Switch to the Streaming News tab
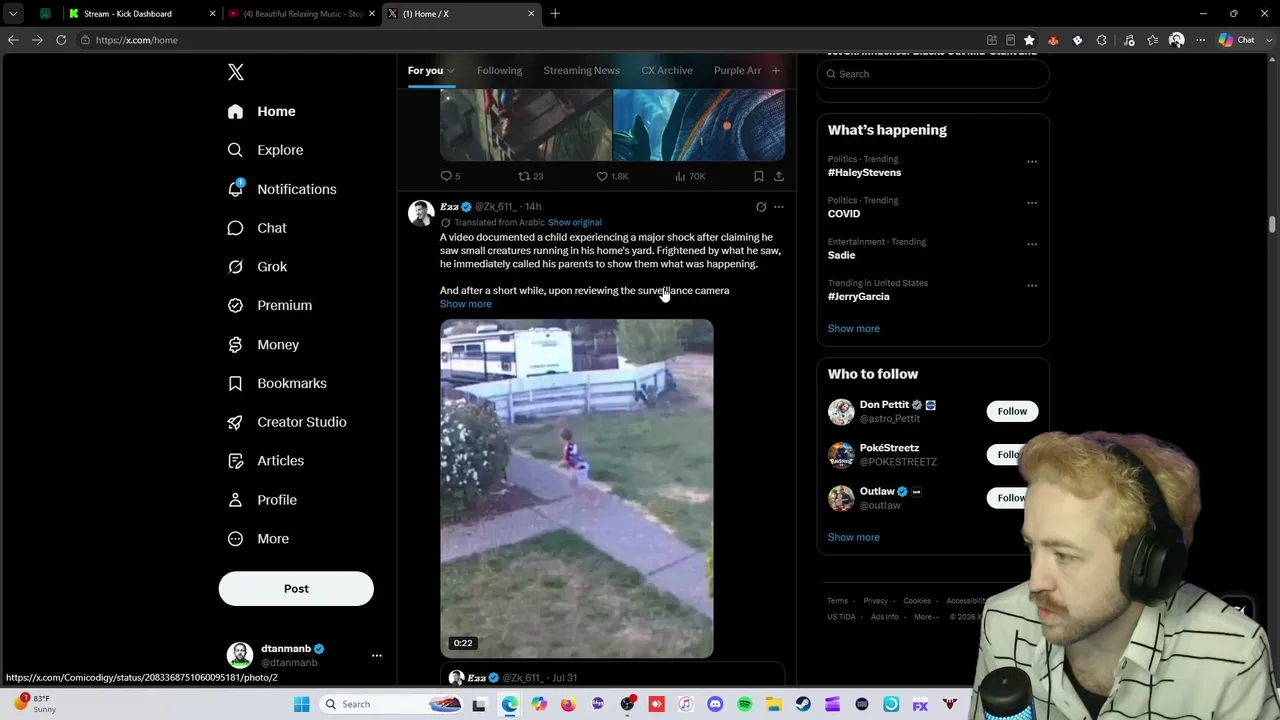Screen dimensions: 1280x720 (582, 71)
